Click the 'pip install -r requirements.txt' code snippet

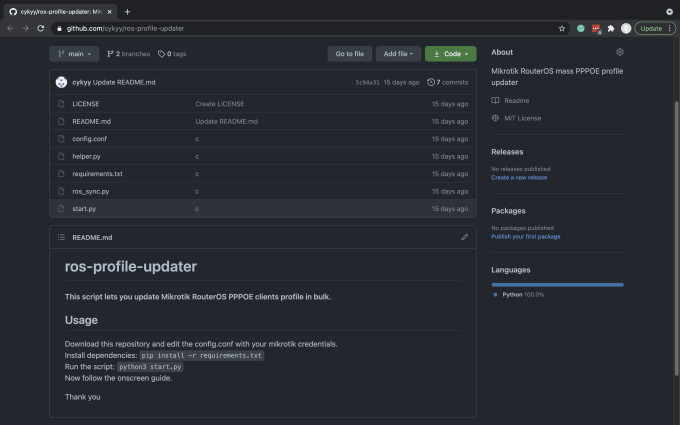pyautogui.click(x=202, y=355)
